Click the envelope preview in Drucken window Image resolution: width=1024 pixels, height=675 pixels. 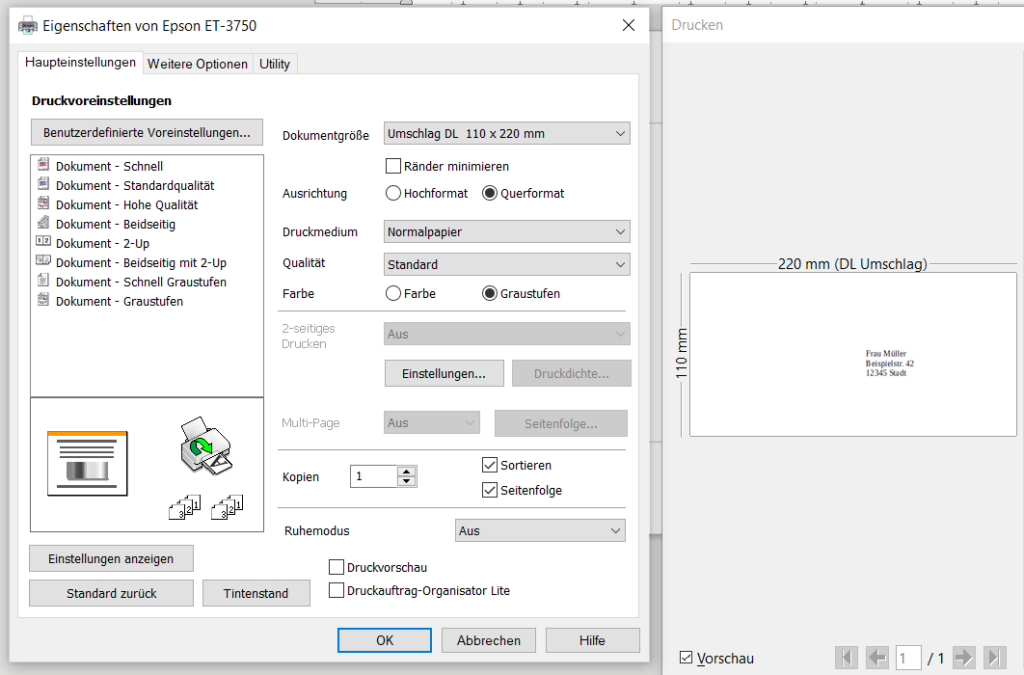[x=853, y=354]
